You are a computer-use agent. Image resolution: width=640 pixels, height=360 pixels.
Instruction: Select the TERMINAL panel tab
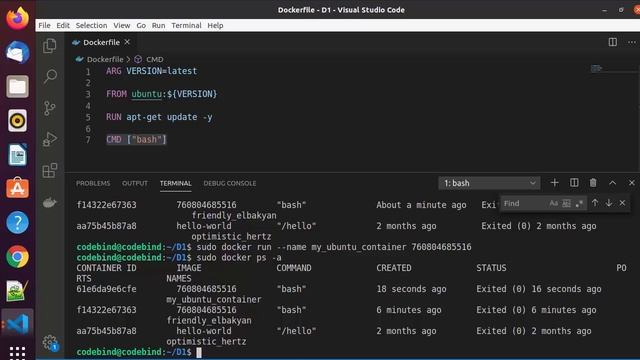coord(176,183)
